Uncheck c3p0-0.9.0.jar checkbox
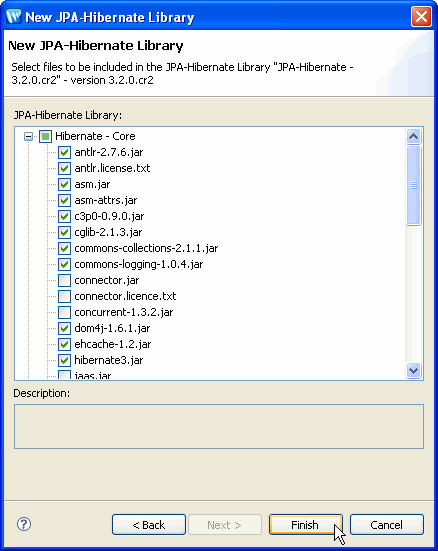438x551 pixels. [x=64, y=216]
